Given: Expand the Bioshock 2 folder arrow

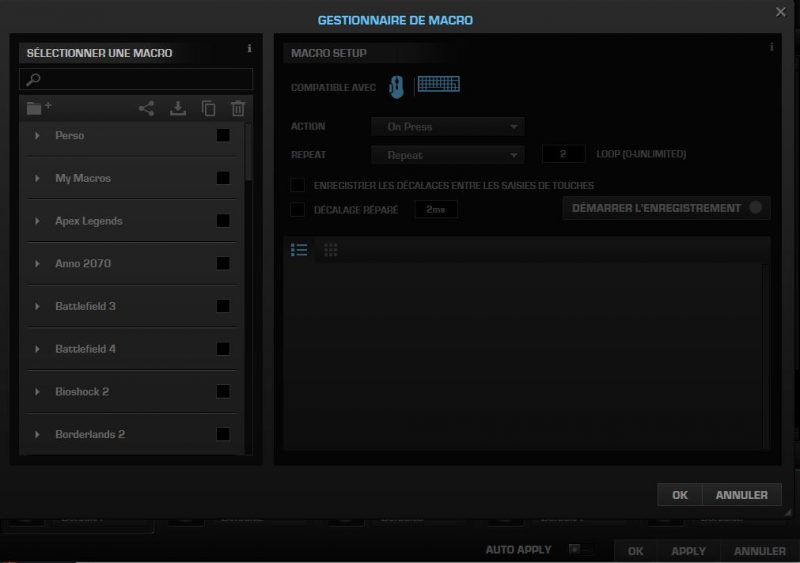Looking at the screenshot, I should click(37, 391).
